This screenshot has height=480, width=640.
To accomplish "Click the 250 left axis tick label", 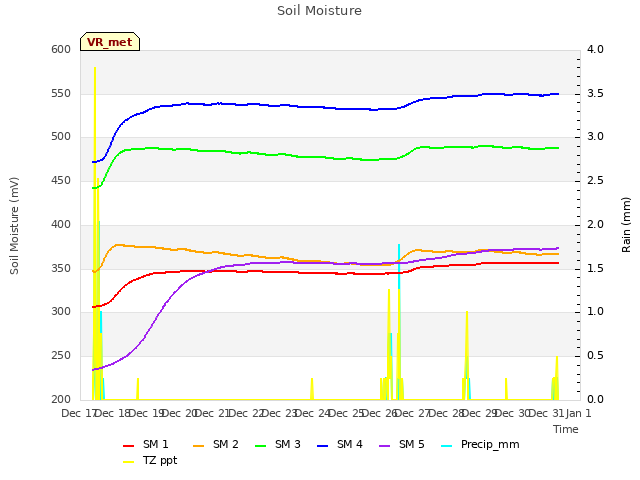I will (x=61, y=356).
